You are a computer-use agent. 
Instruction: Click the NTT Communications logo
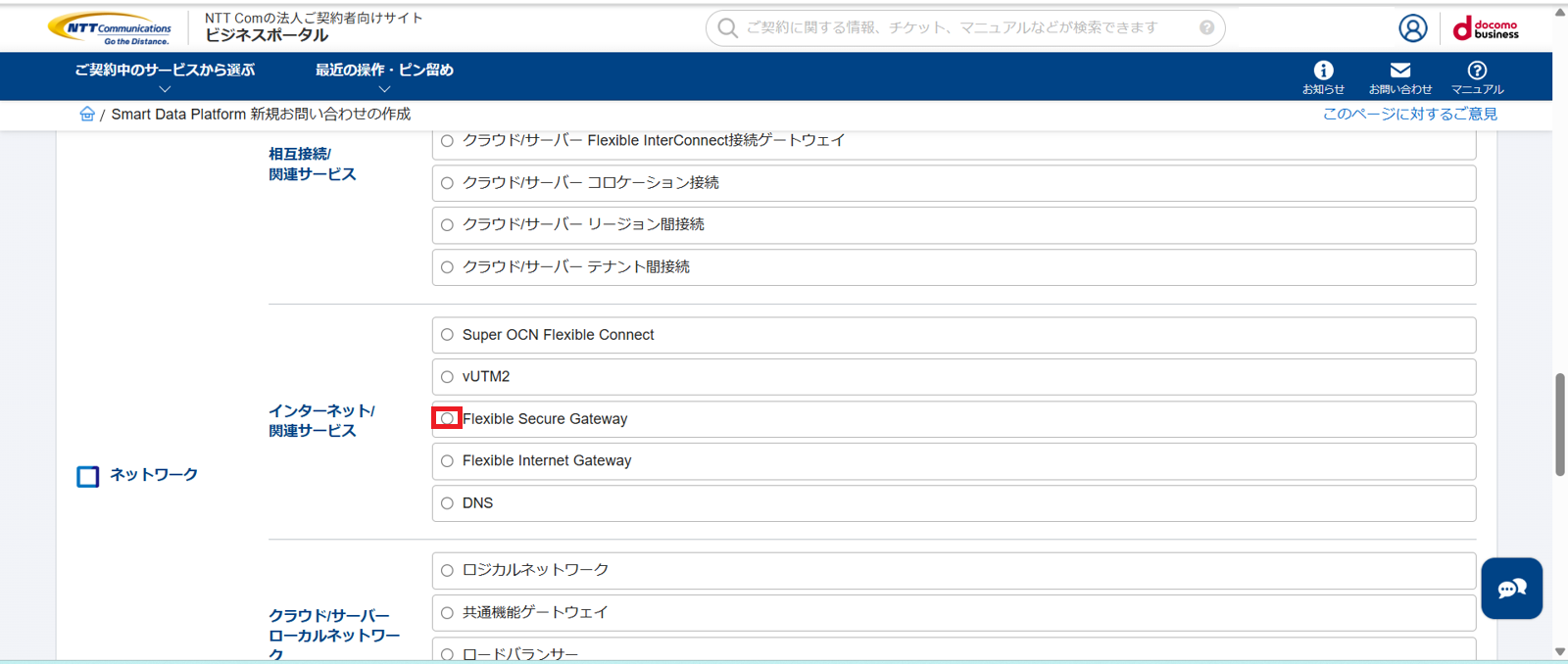click(110, 27)
